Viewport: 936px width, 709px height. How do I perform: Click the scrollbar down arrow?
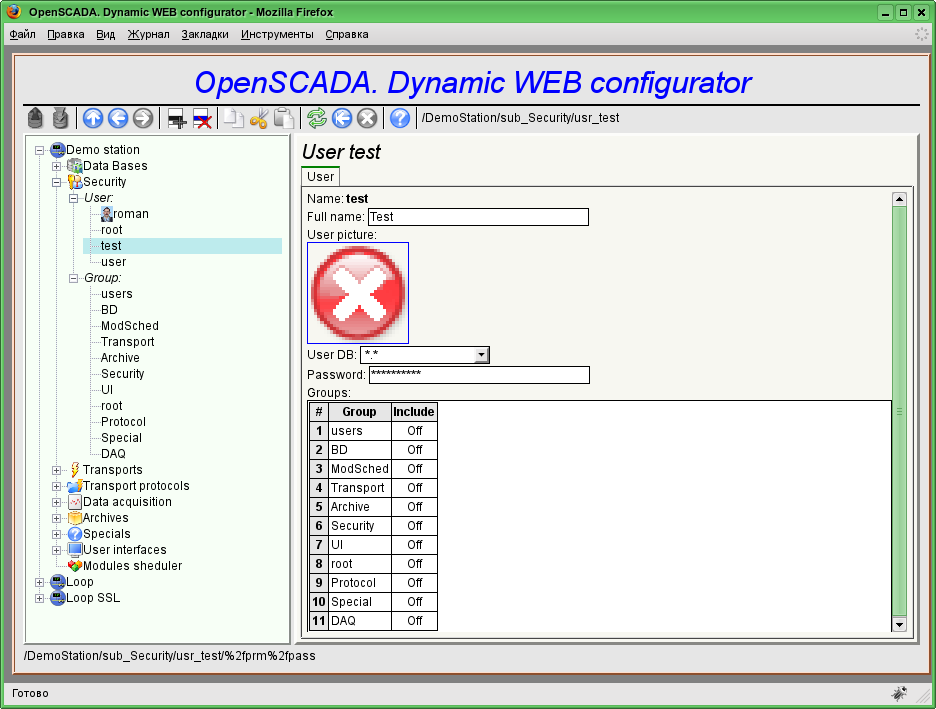pyautogui.click(x=899, y=624)
